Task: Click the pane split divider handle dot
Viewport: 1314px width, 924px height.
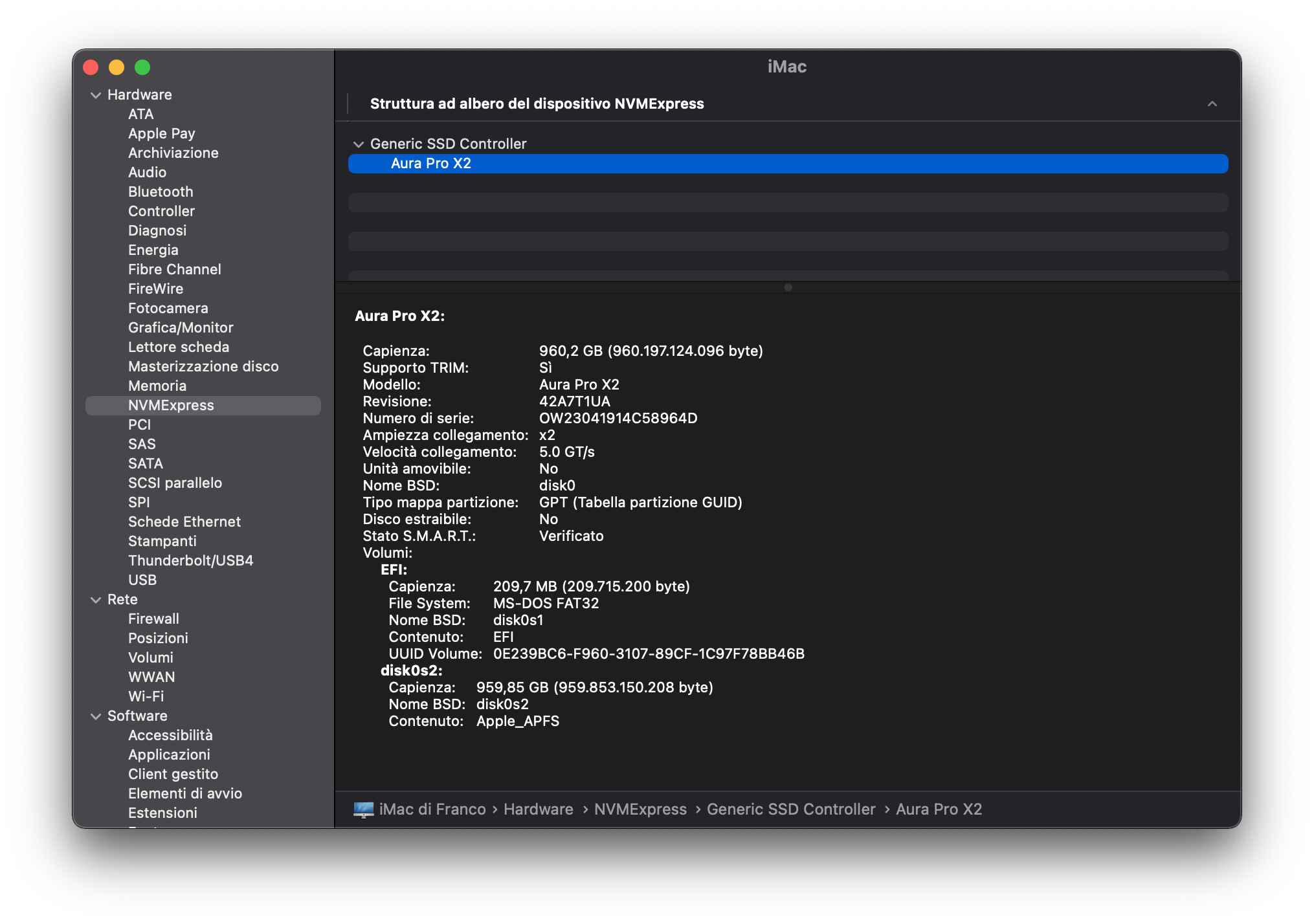Action: coord(788,287)
